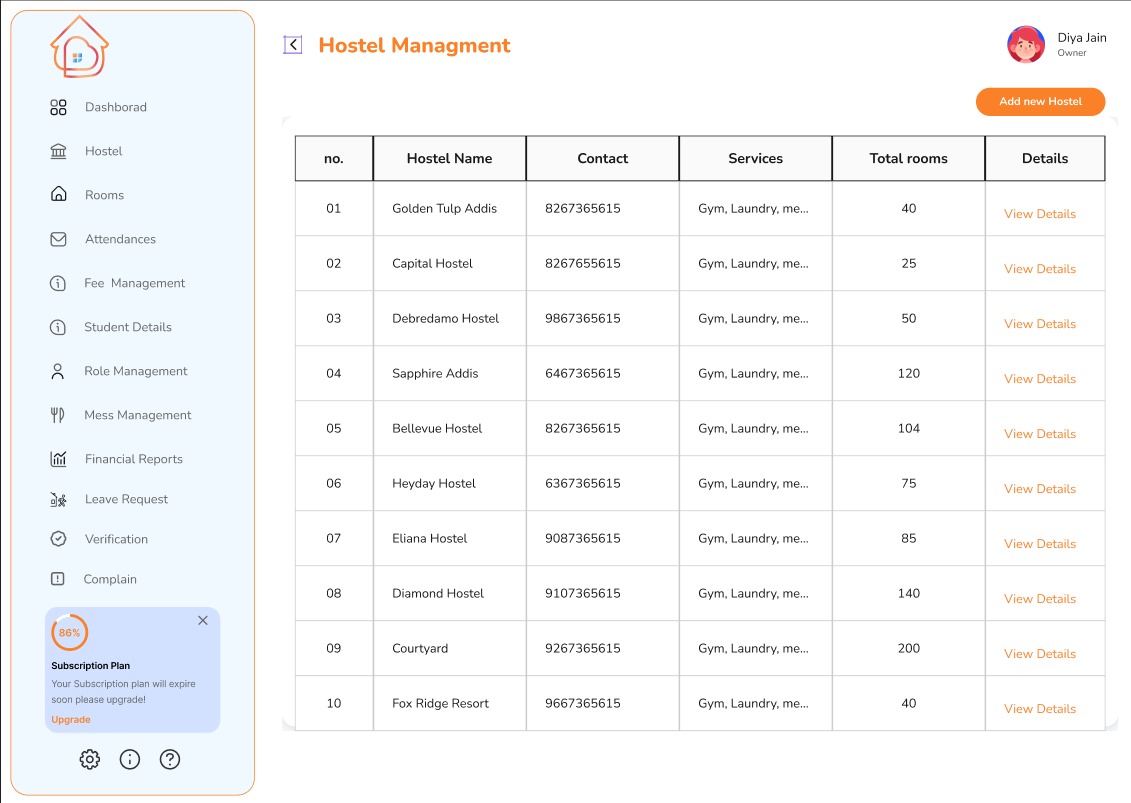This screenshot has height=803, width=1131.
Task: Collapse sidebar using the back chevron
Action: click(x=292, y=45)
